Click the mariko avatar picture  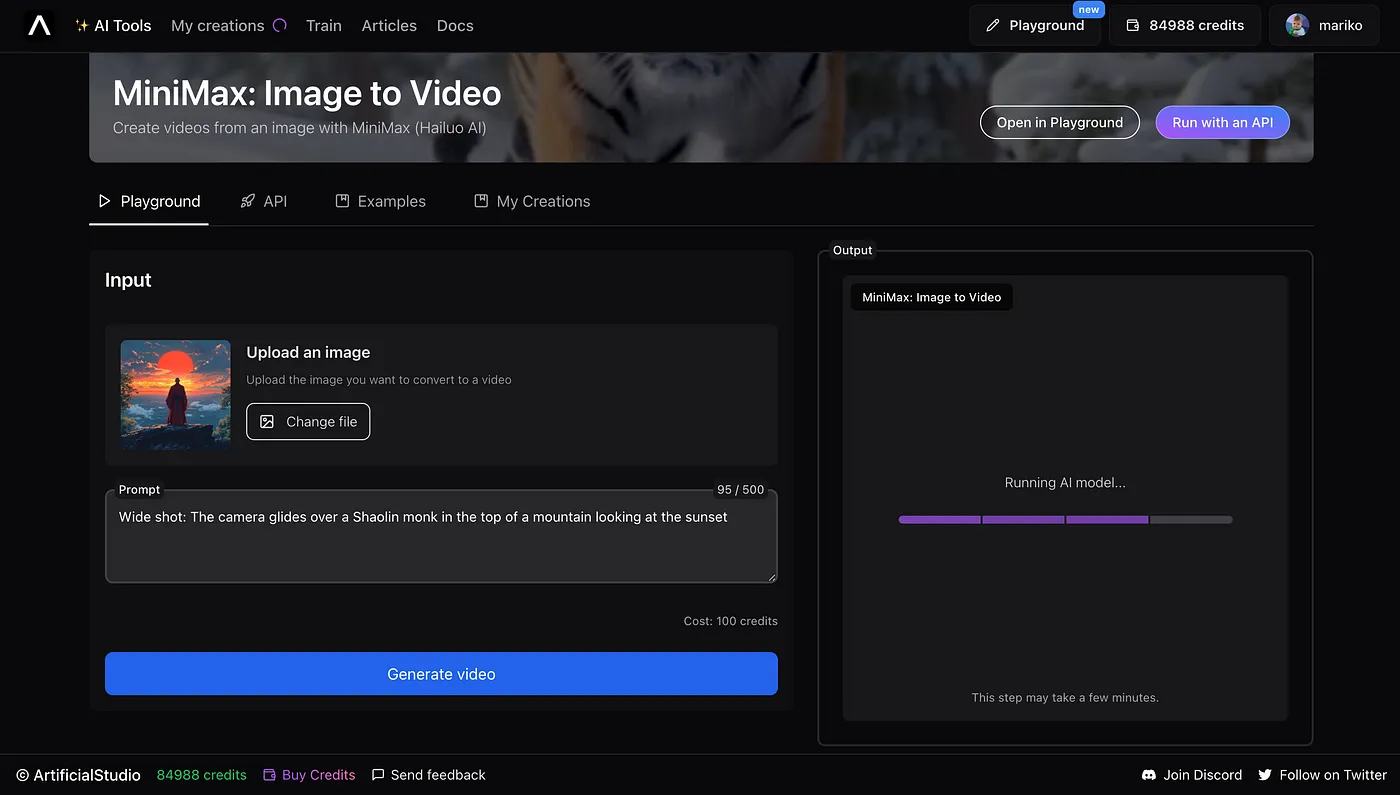[x=1297, y=25]
